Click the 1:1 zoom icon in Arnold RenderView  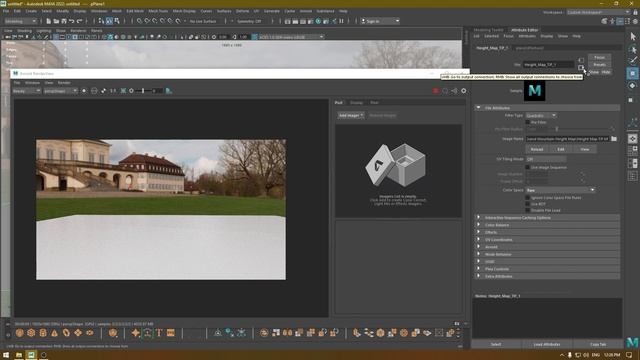[x=113, y=91]
